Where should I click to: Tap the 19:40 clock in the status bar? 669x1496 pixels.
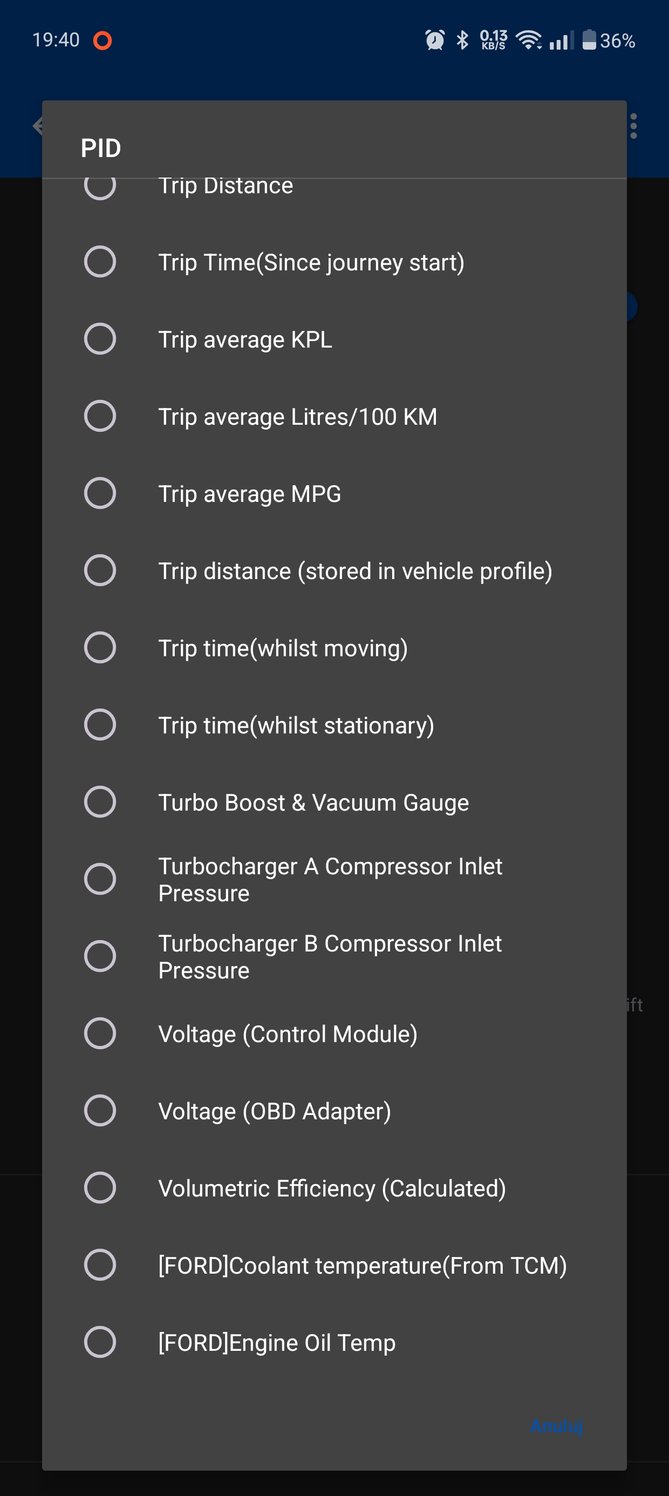[x=55, y=40]
